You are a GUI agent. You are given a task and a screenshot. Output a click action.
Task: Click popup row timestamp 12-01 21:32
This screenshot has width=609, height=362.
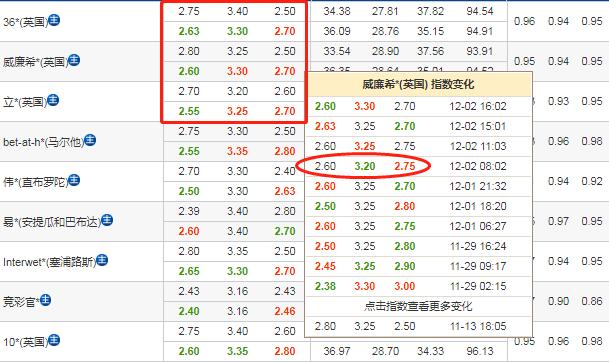coord(478,186)
